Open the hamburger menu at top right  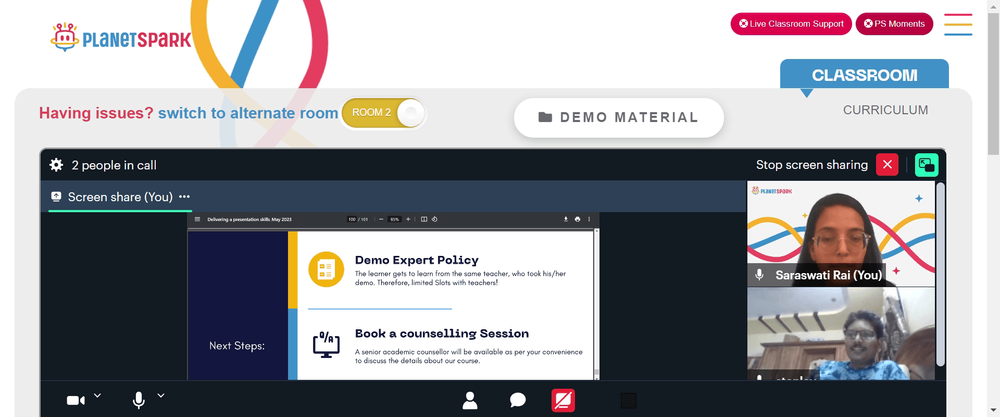[958, 24]
